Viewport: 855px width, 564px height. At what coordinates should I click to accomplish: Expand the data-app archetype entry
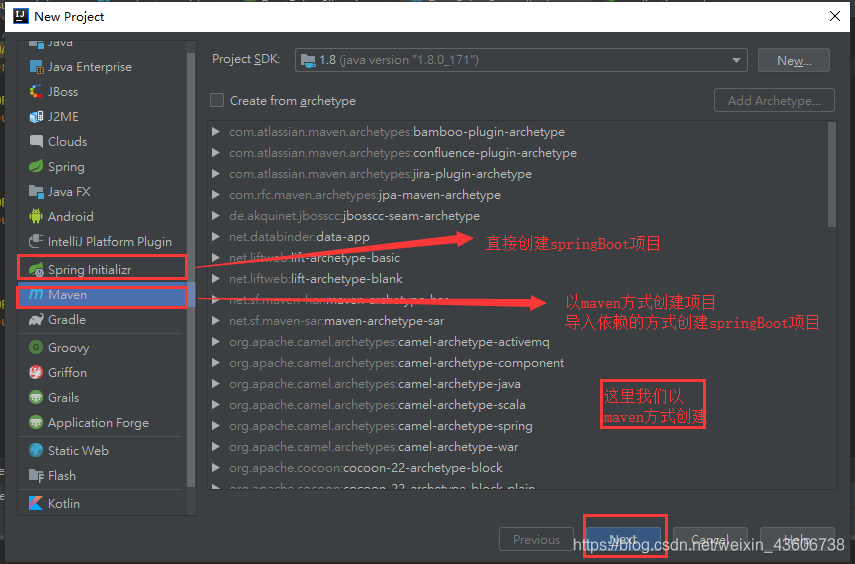(216, 237)
